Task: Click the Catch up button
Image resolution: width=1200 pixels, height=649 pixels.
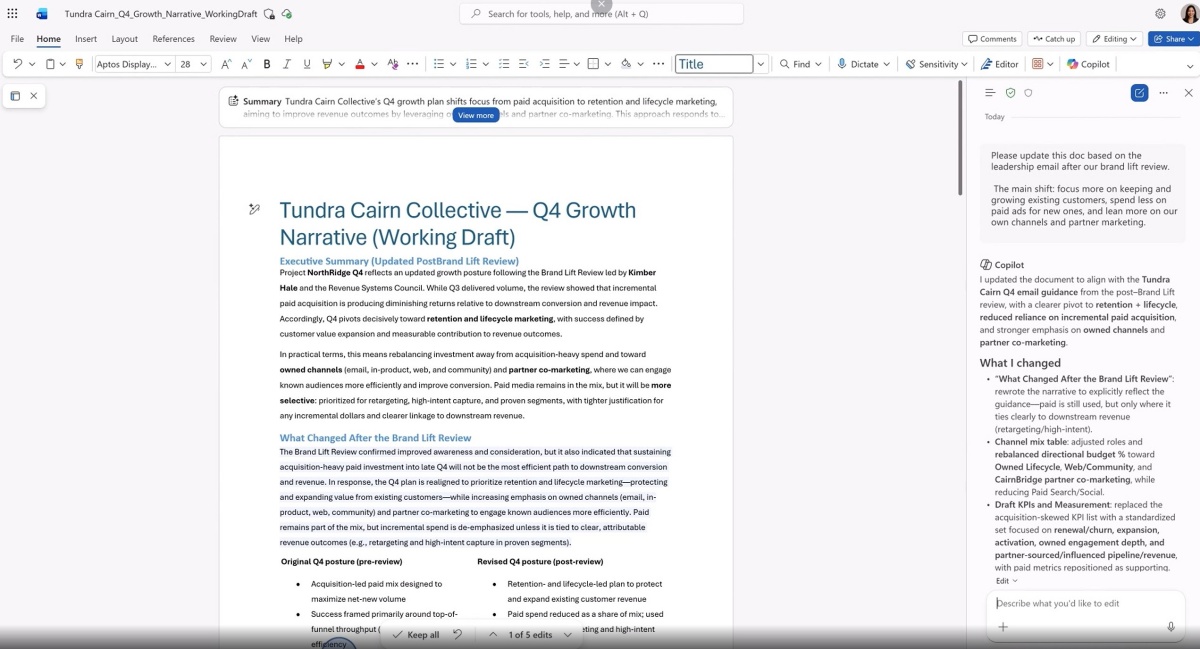Action: click(x=1053, y=39)
